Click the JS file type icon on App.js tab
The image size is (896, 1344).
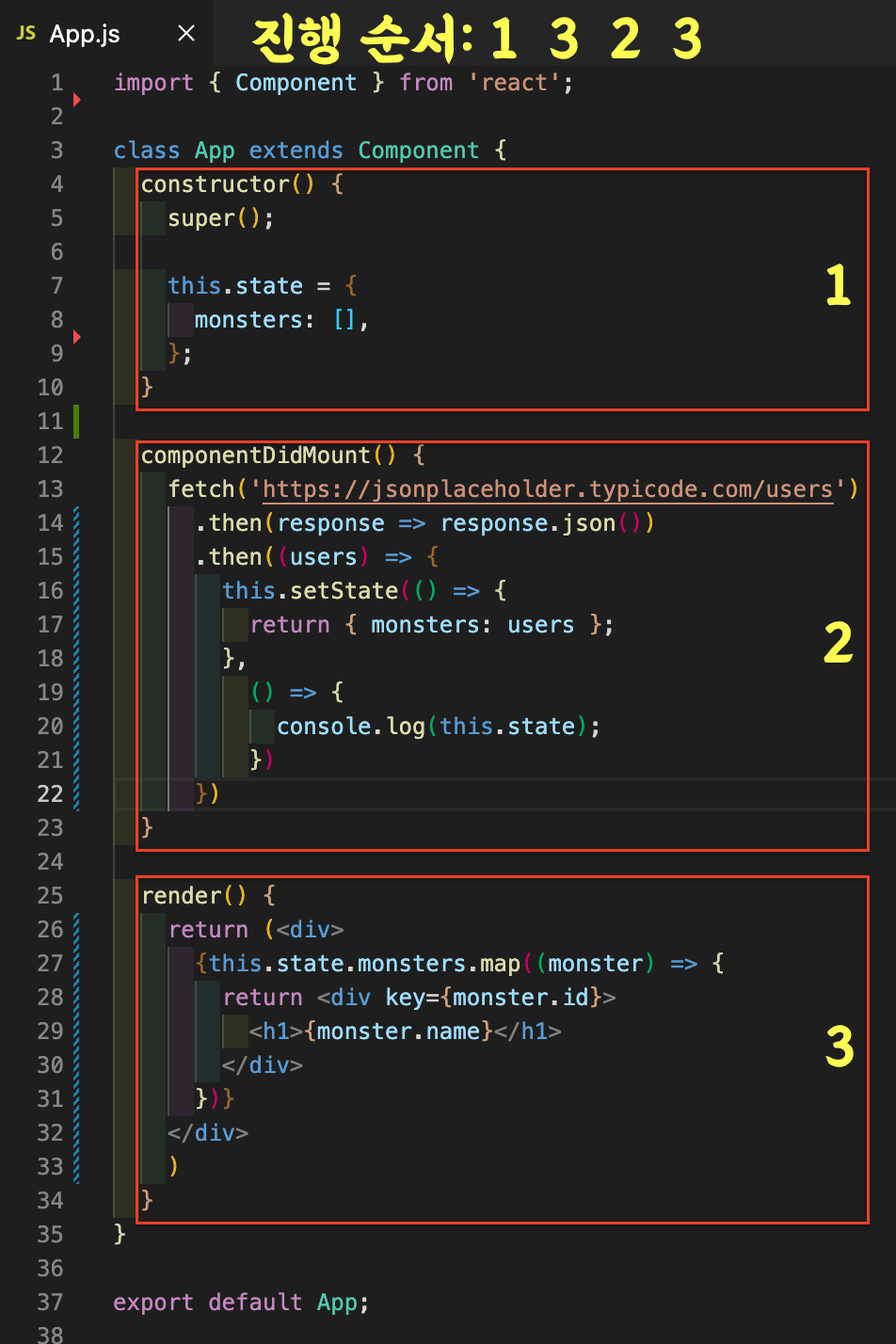click(x=26, y=34)
